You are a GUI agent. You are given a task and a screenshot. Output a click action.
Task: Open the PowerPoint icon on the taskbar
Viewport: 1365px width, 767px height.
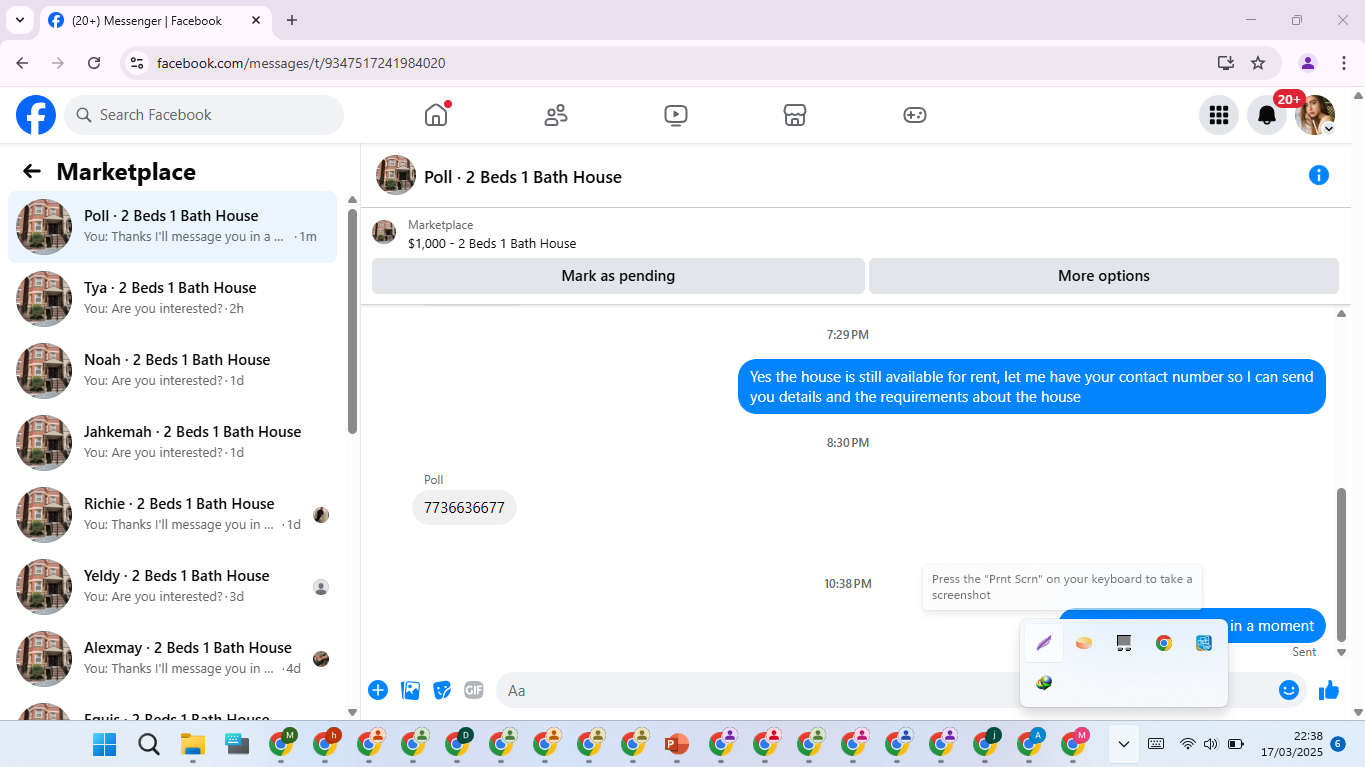677,744
